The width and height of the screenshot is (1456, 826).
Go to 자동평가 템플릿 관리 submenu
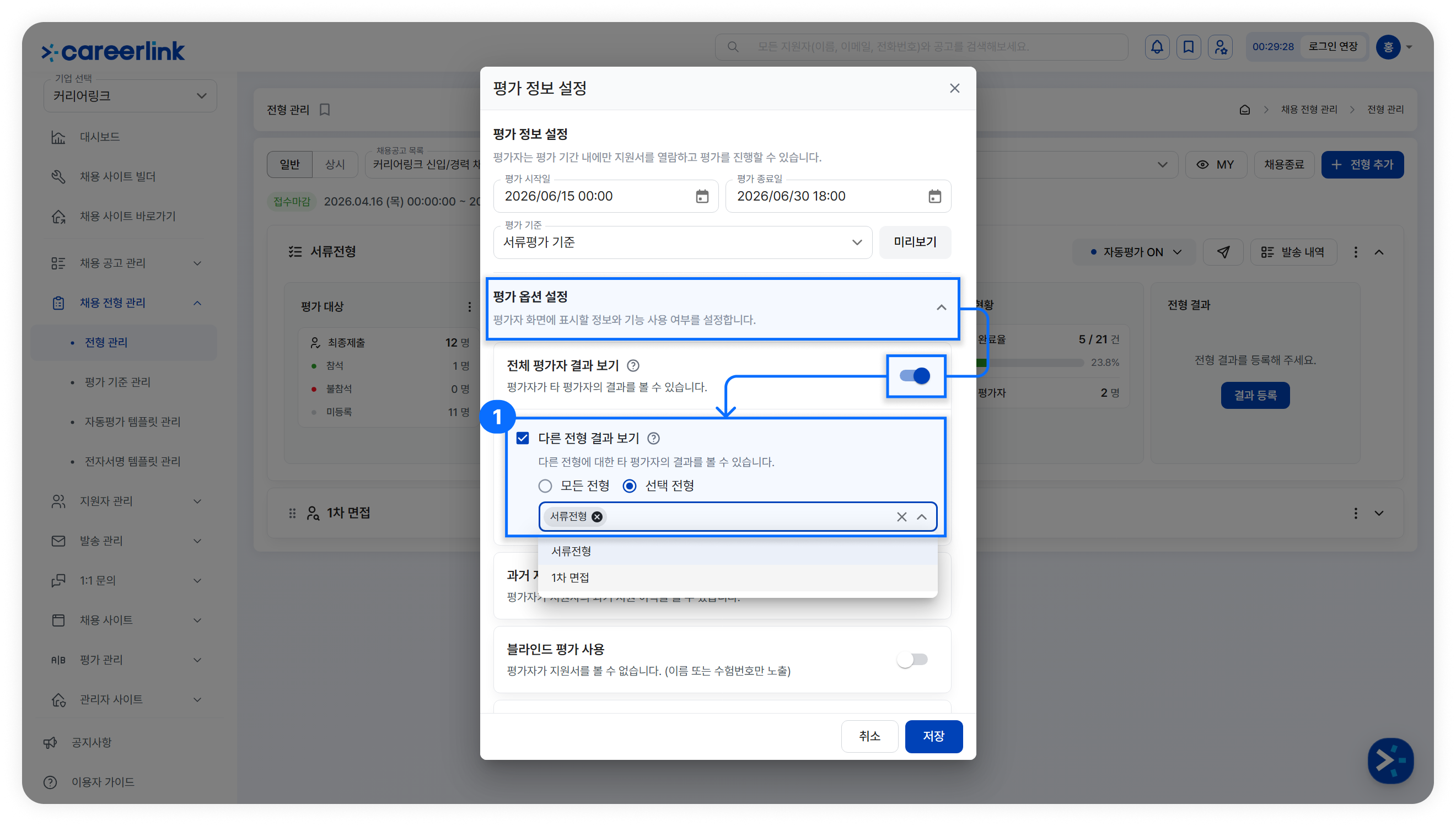[132, 422]
